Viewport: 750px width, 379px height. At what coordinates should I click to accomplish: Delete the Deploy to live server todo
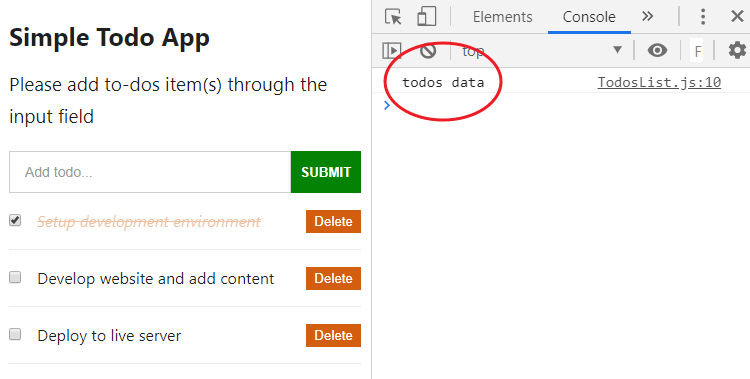tap(333, 335)
